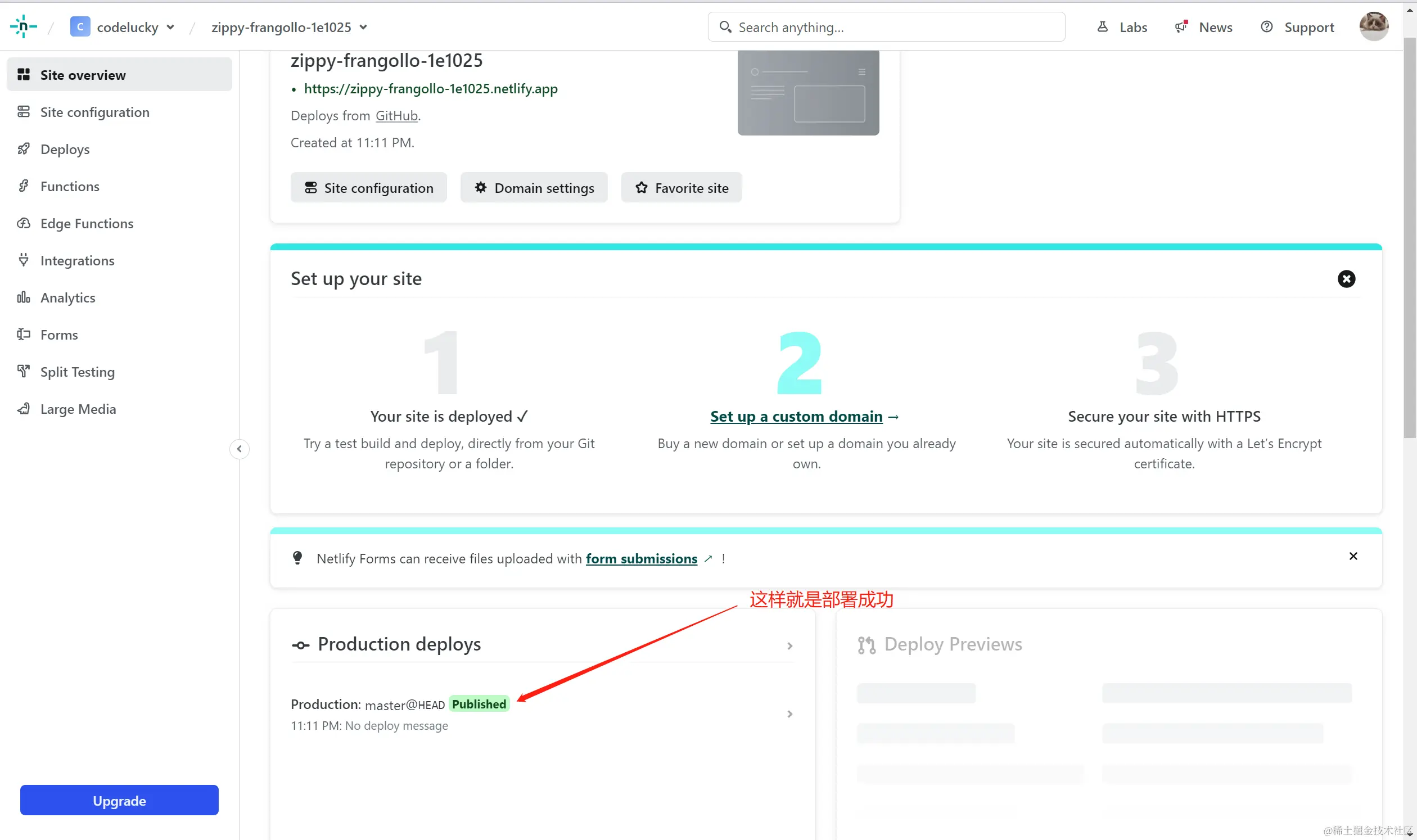The height and width of the screenshot is (840, 1417).
Task: Close the Netlify Forms tip banner
Action: click(x=1353, y=557)
